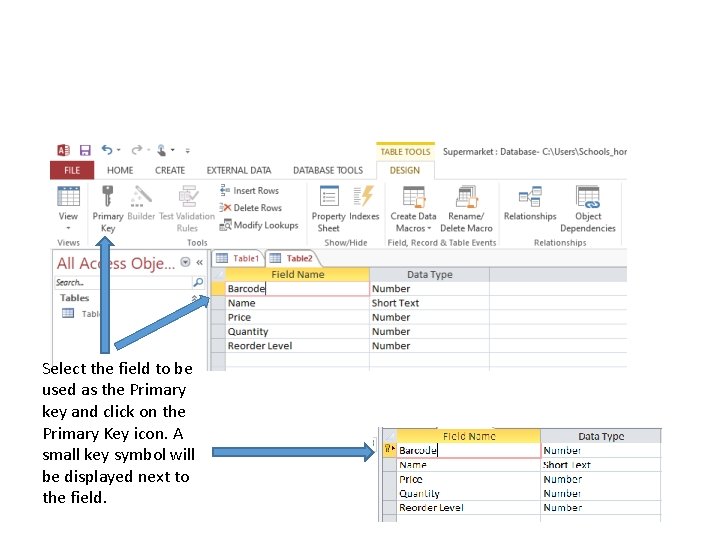Expand the View button dropdown arrow

tap(68, 228)
